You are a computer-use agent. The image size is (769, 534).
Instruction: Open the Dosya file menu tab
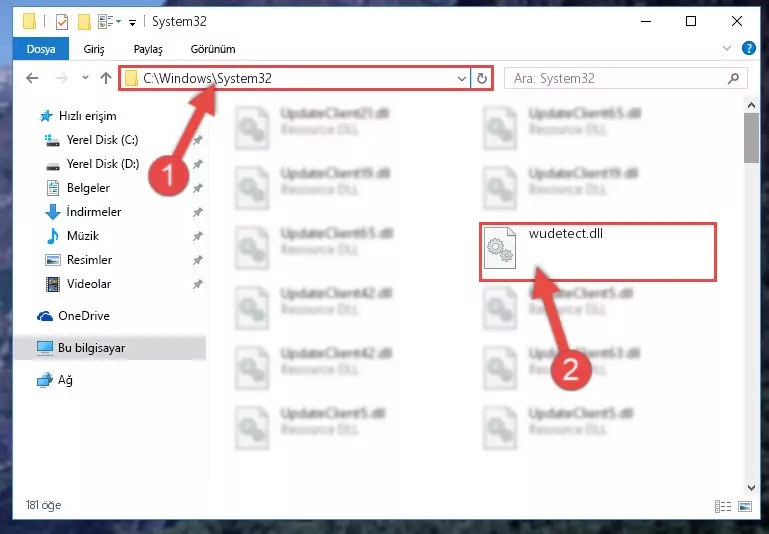coord(41,49)
